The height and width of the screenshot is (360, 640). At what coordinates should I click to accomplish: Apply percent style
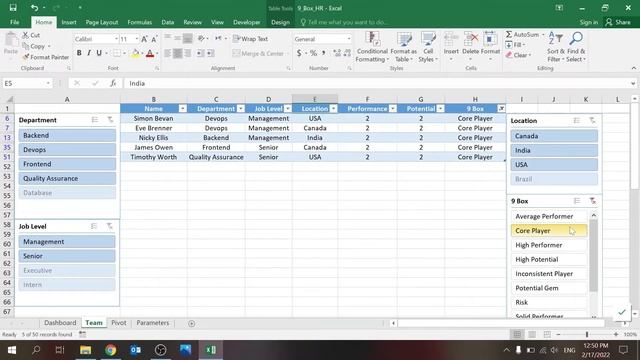click(x=313, y=53)
